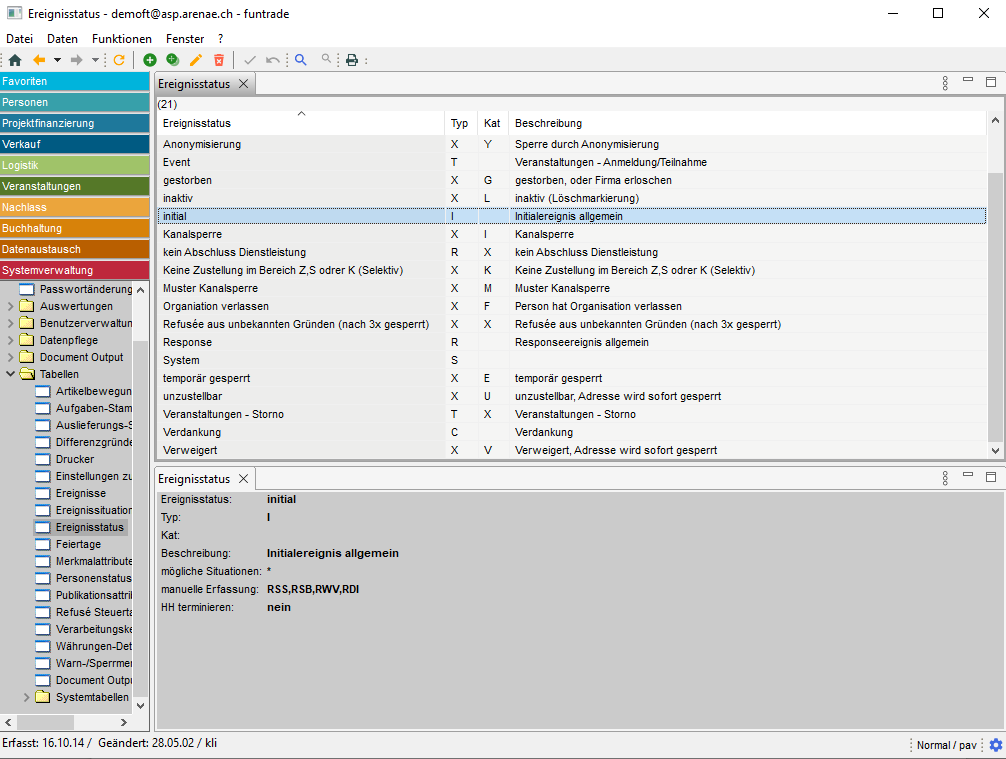
Task: Open the back history dropdown arrow
Action: pyautogui.click(x=57, y=60)
